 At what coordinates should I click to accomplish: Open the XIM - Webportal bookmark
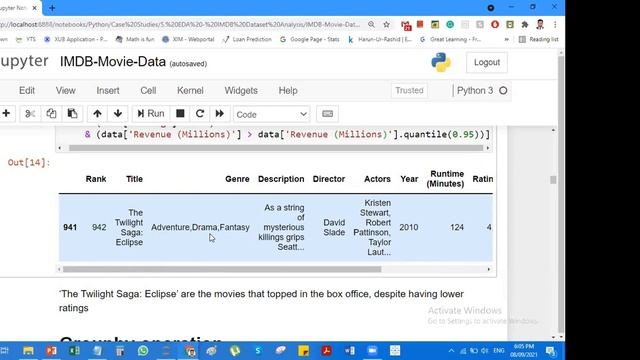[188, 39]
